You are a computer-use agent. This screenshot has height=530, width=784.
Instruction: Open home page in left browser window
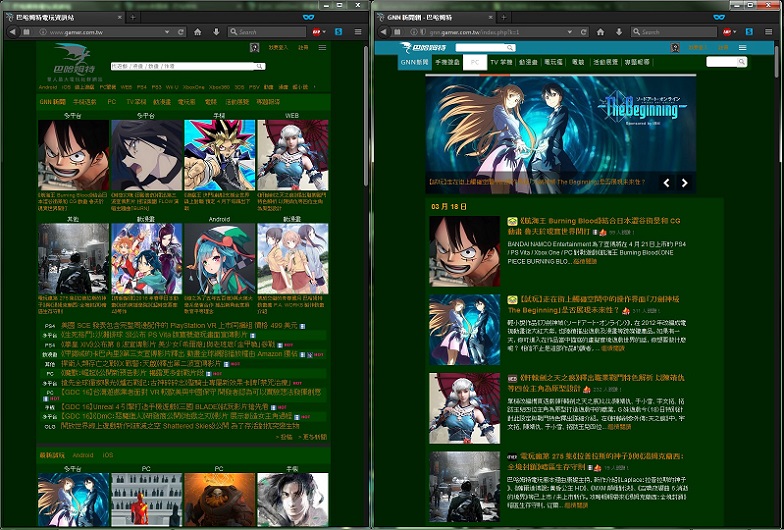tap(198, 32)
